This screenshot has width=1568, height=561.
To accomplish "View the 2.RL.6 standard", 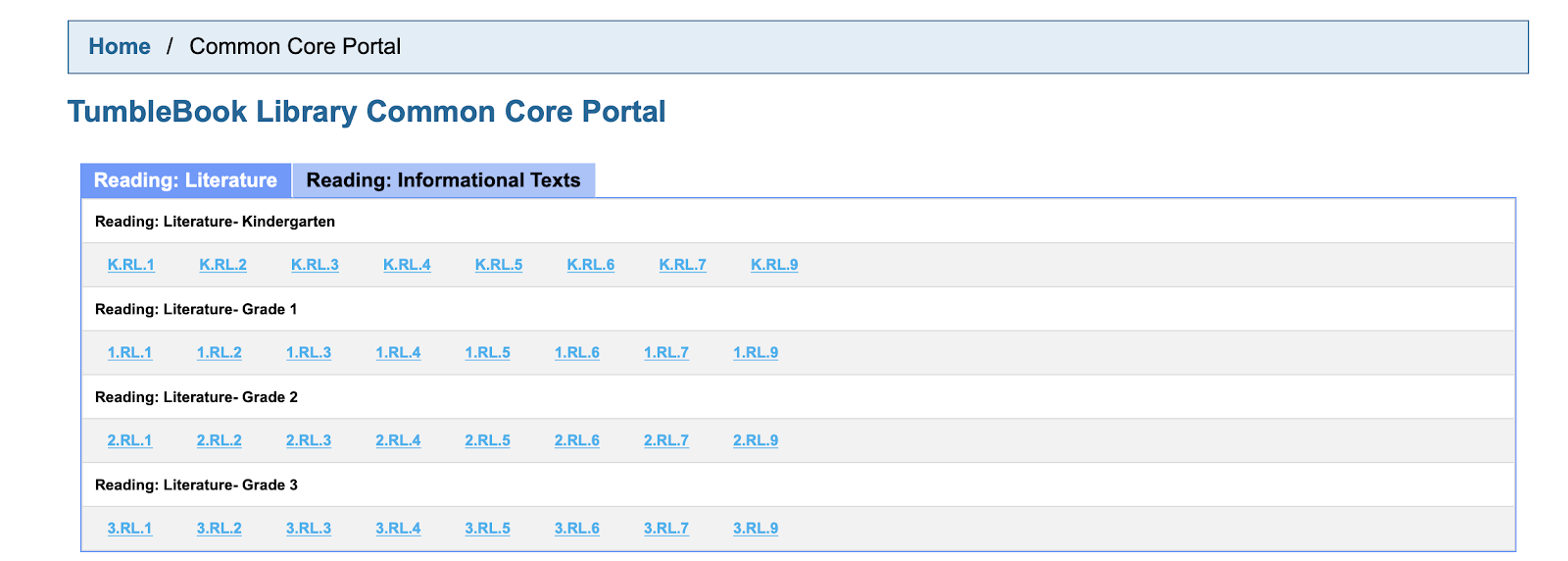I will (x=577, y=440).
